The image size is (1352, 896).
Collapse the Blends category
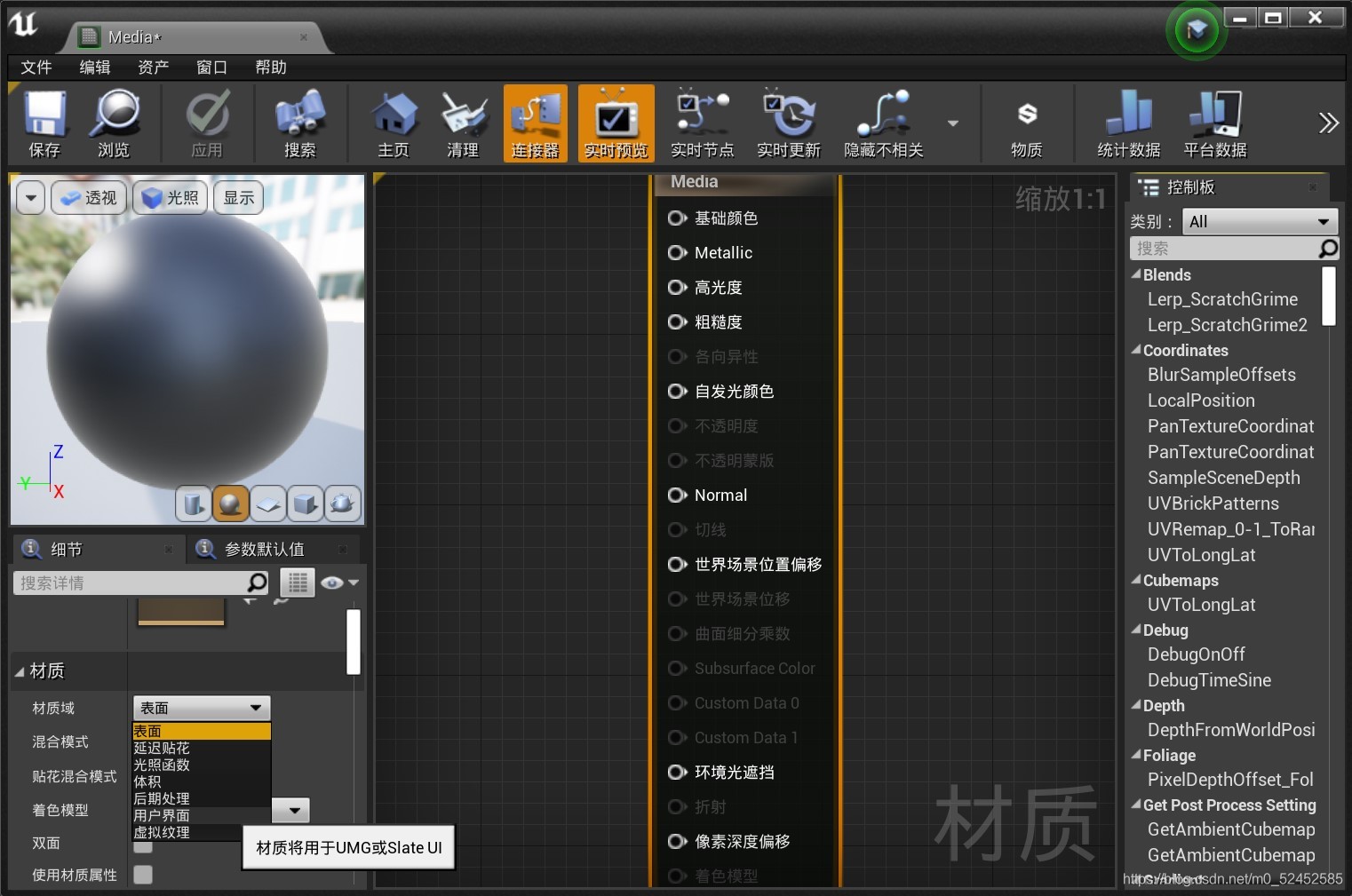point(1136,274)
